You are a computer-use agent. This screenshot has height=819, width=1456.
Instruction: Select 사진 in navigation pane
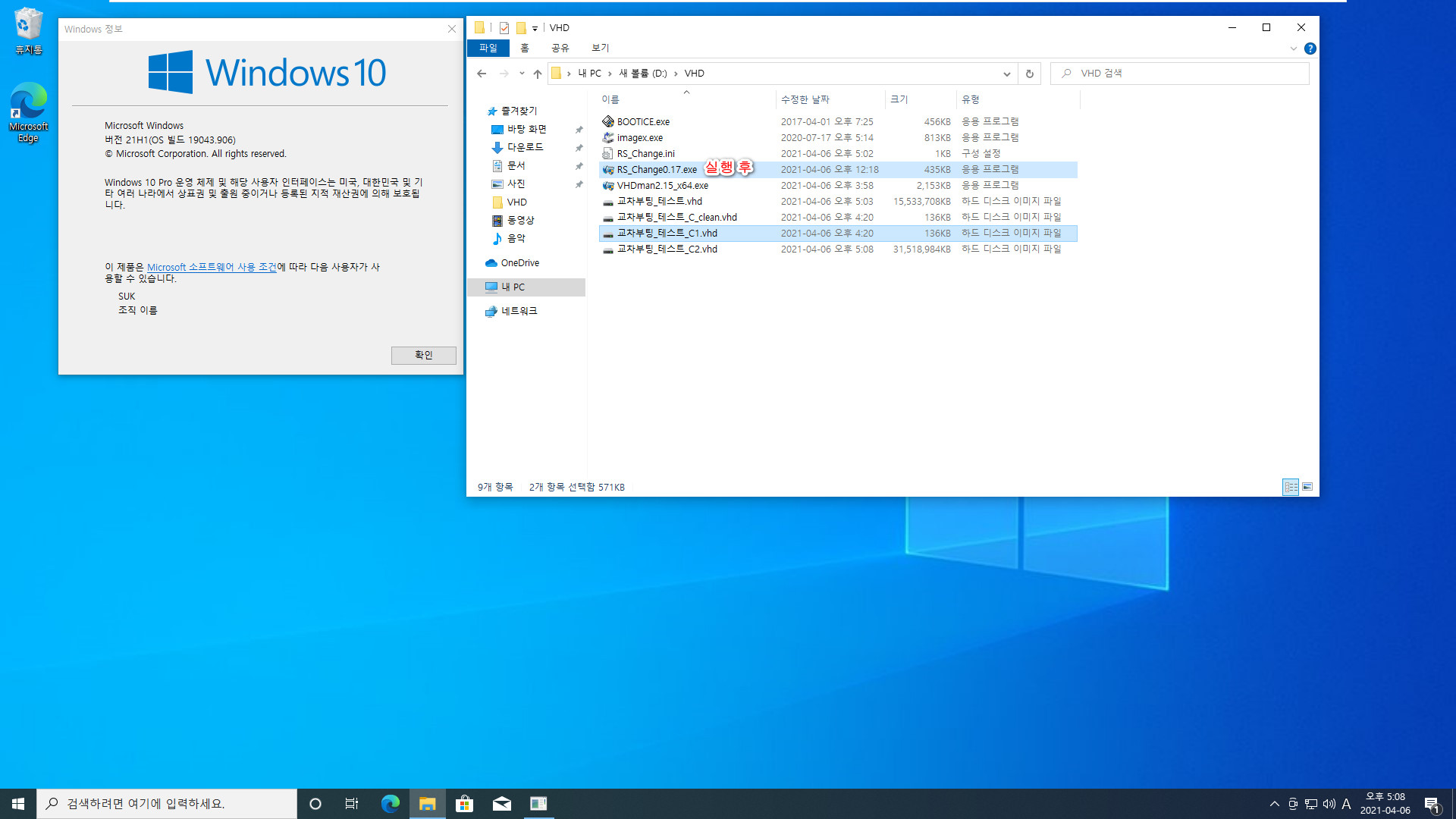516,184
